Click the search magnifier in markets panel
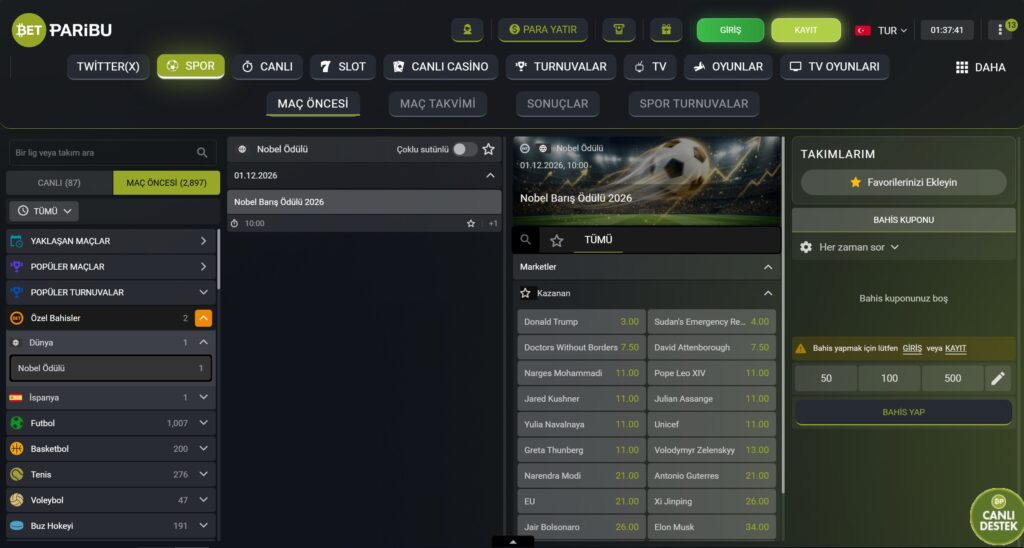The width and height of the screenshot is (1024, 548). (526, 240)
